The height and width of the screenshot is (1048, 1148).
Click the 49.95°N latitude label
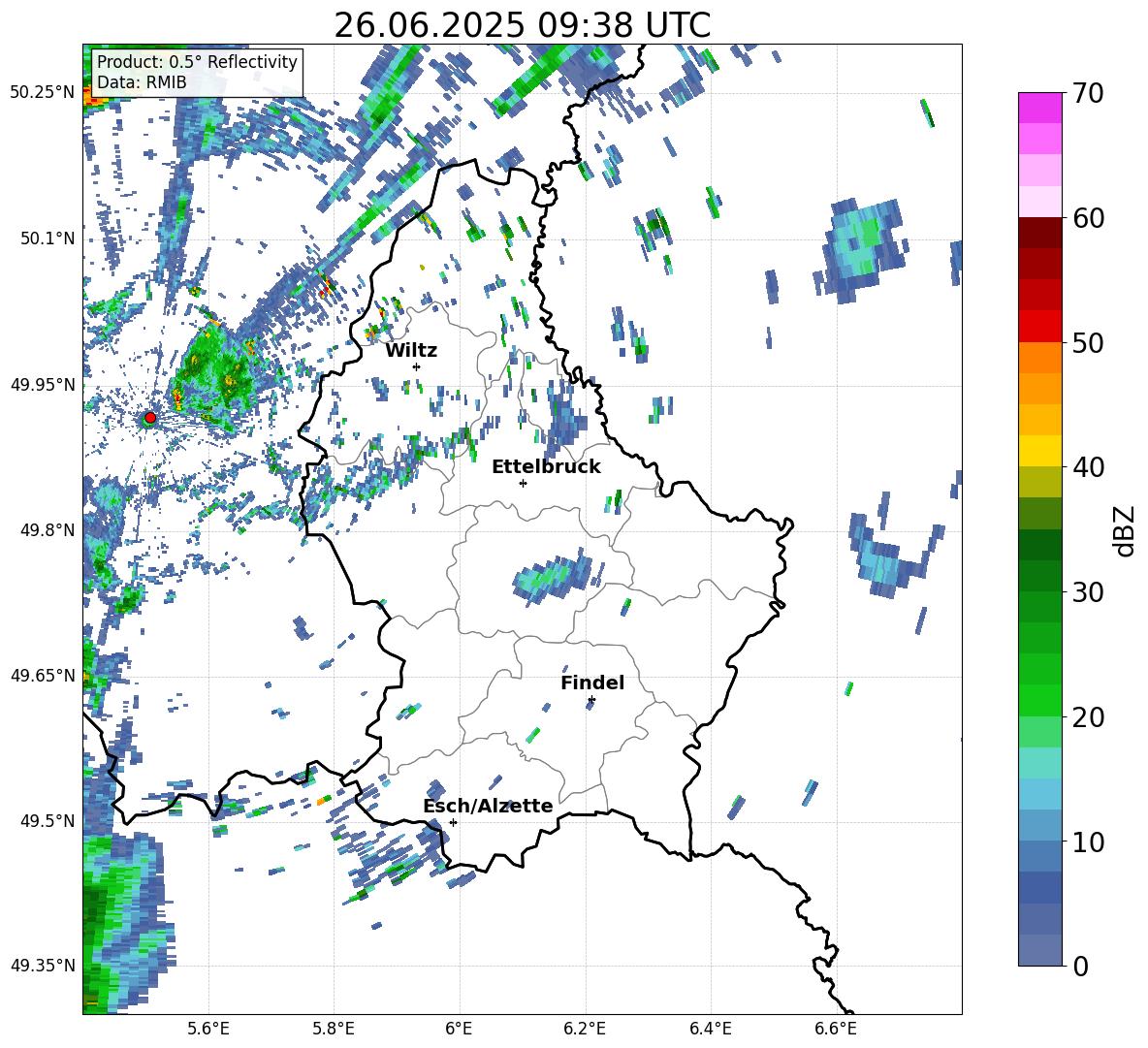pyautogui.click(x=43, y=384)
